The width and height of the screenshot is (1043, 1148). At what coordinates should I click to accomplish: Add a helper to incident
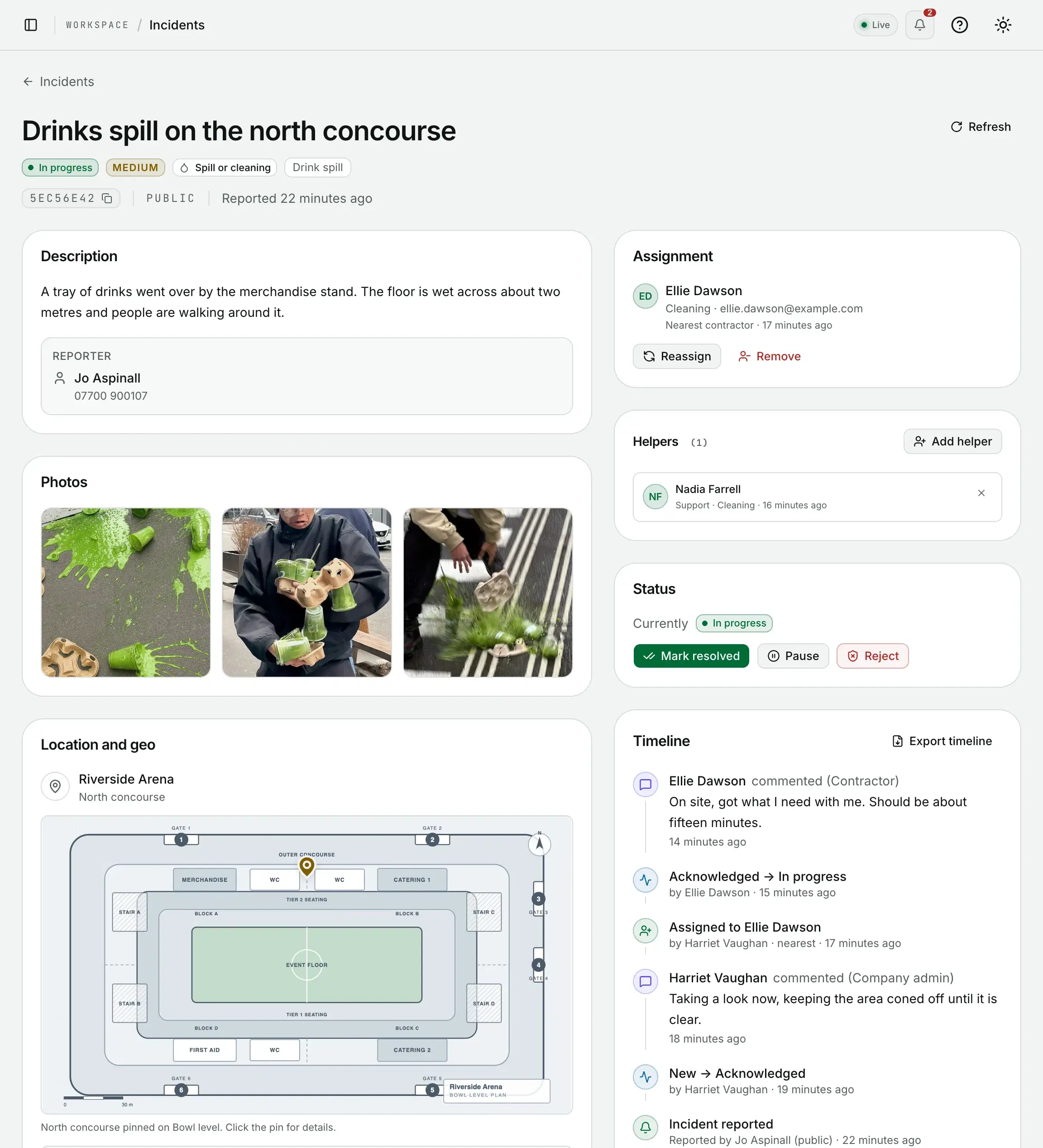point(952,441)
